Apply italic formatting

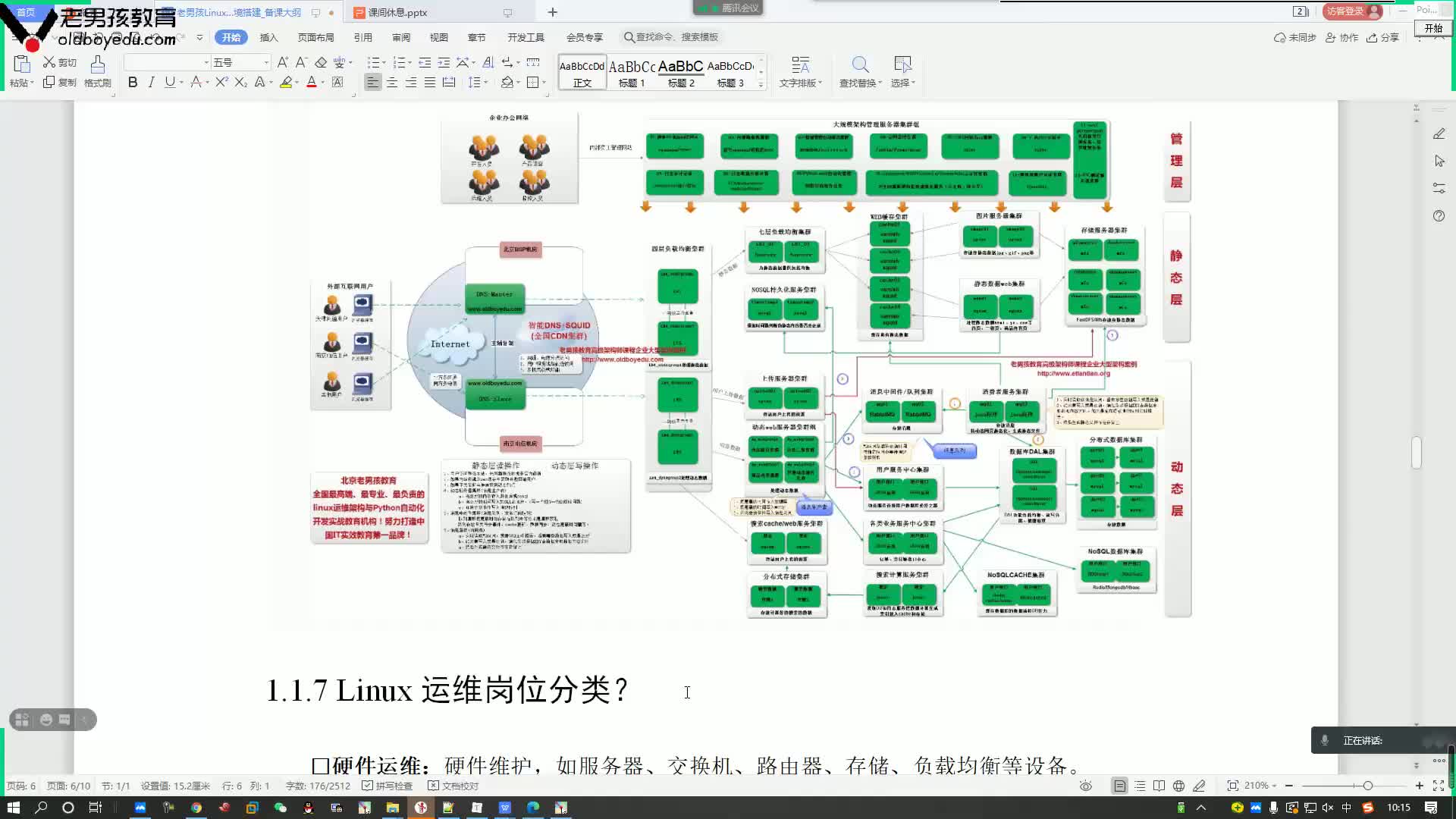[151, 82]
